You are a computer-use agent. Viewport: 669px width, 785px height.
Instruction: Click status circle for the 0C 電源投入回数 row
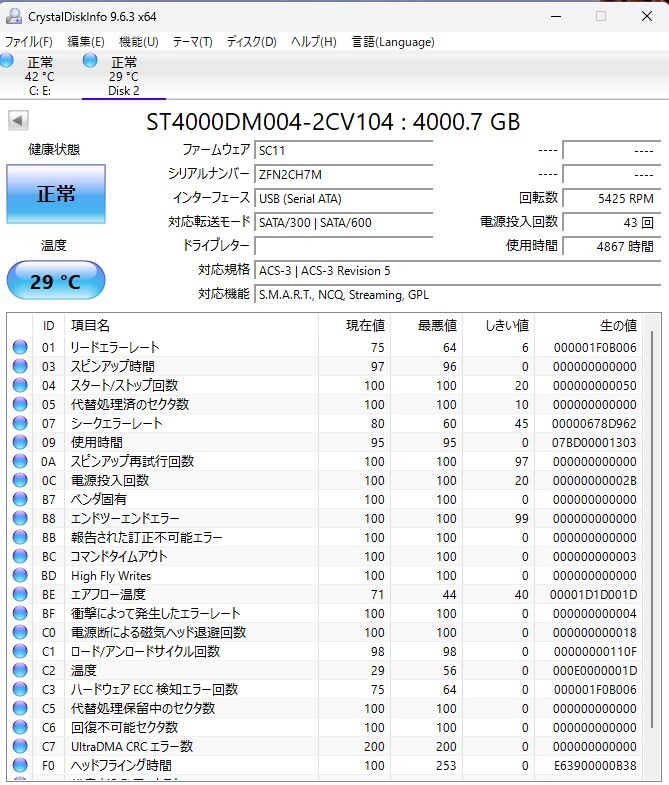[x=20, y=480]
